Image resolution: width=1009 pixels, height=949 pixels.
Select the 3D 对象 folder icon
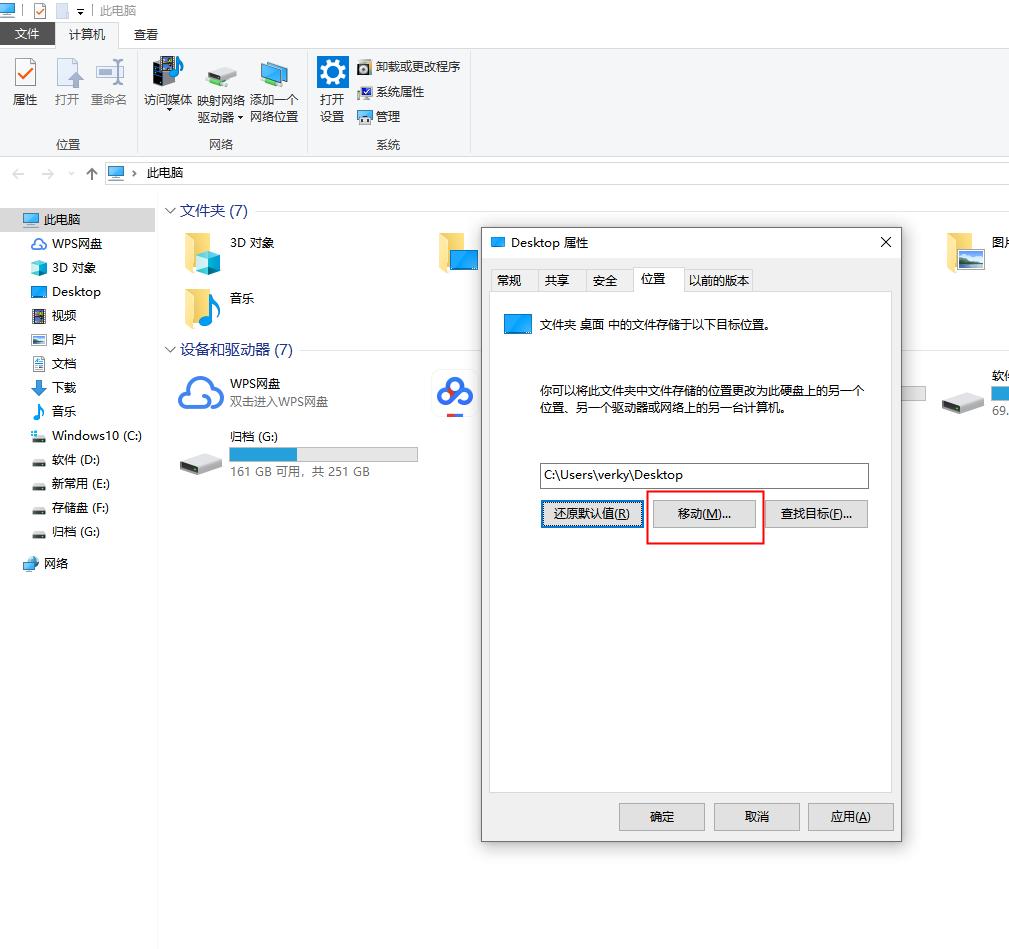(202, 253)
